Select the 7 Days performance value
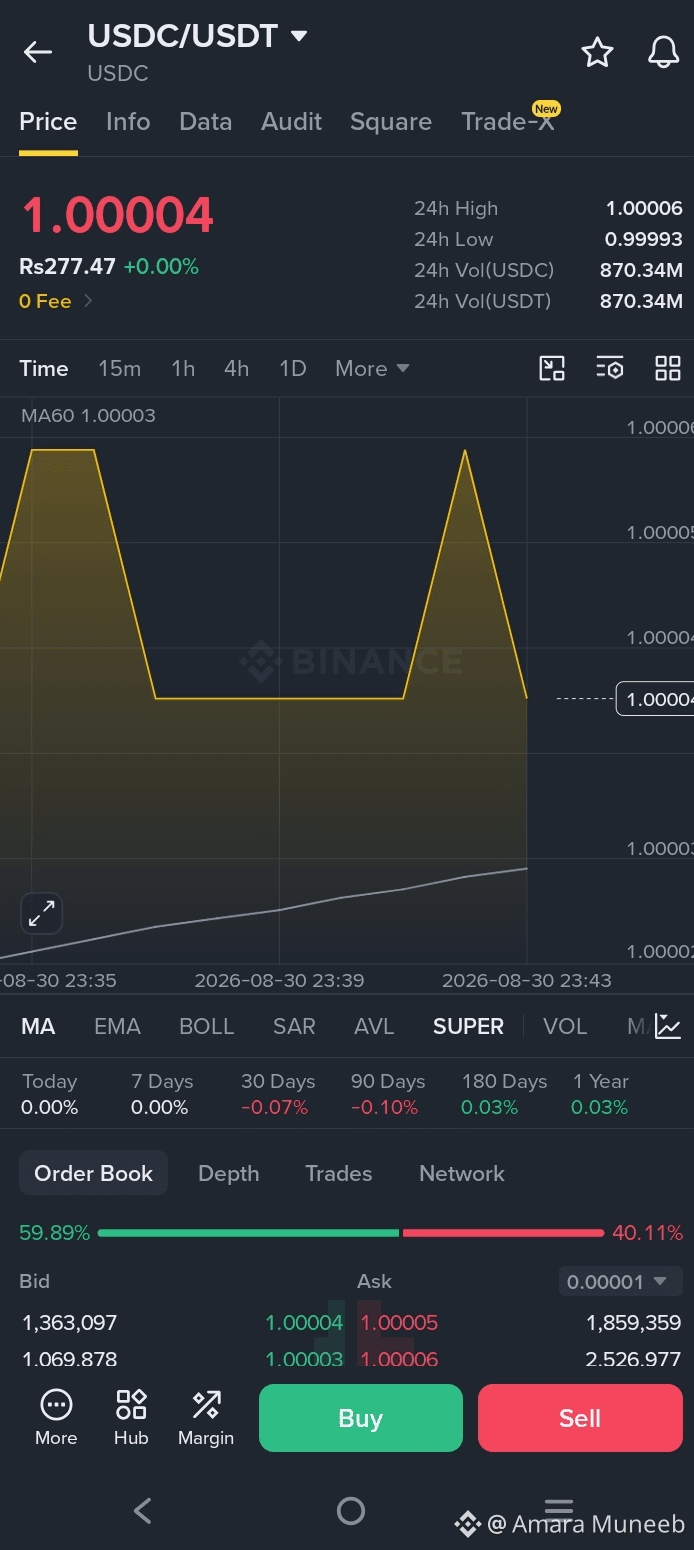Screen dimensions: 694x1550 click(159, 1107)
